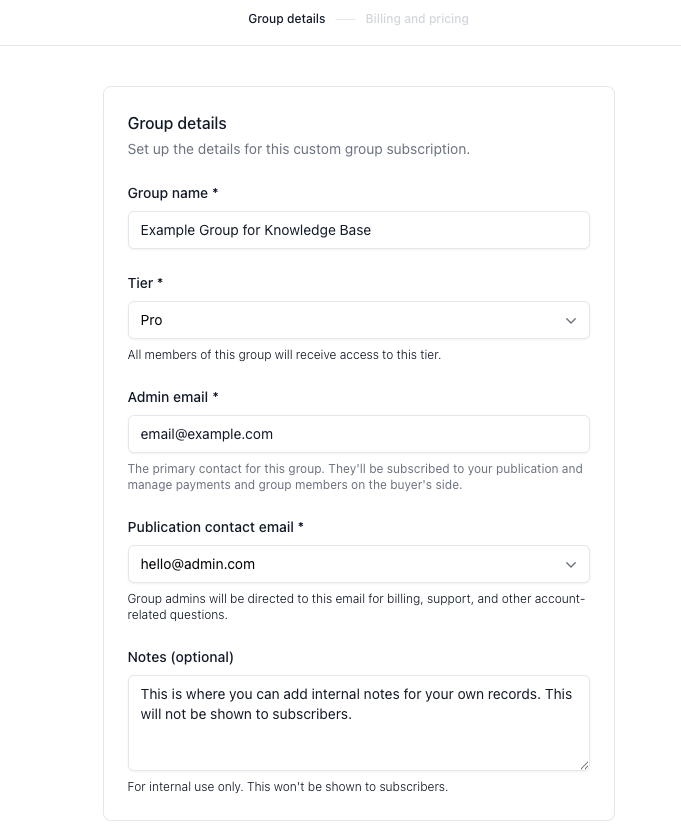Click inside the Notes textarea
This screenshot has width=681, height=840.
coord(358,723)
